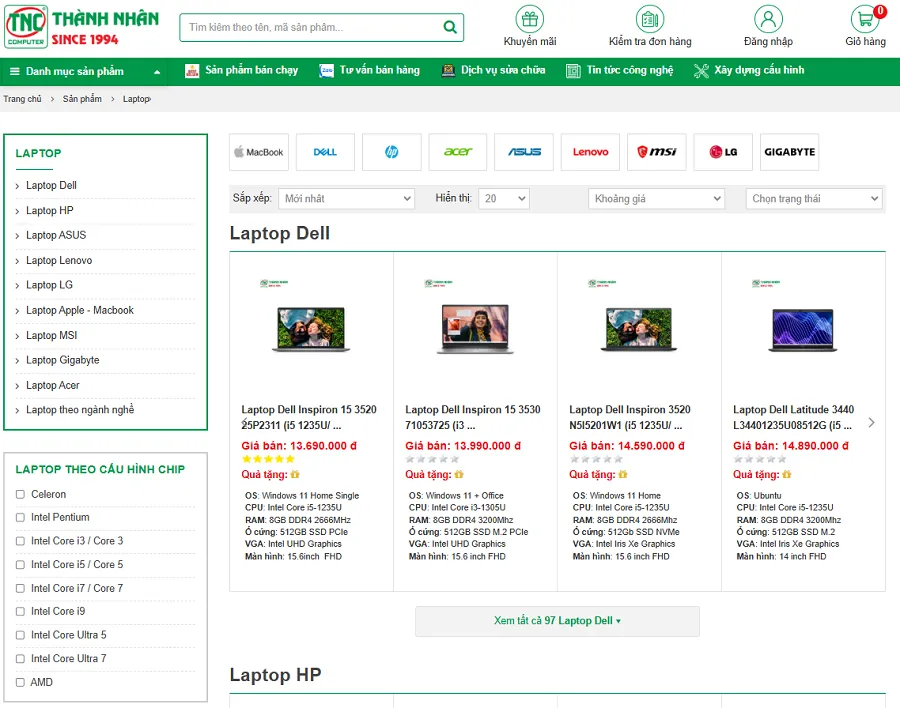The height and width of the screenshot is (708, 900).
Task: Click the Thành Nhân TNC logo
Action: (x=82, y=27)
